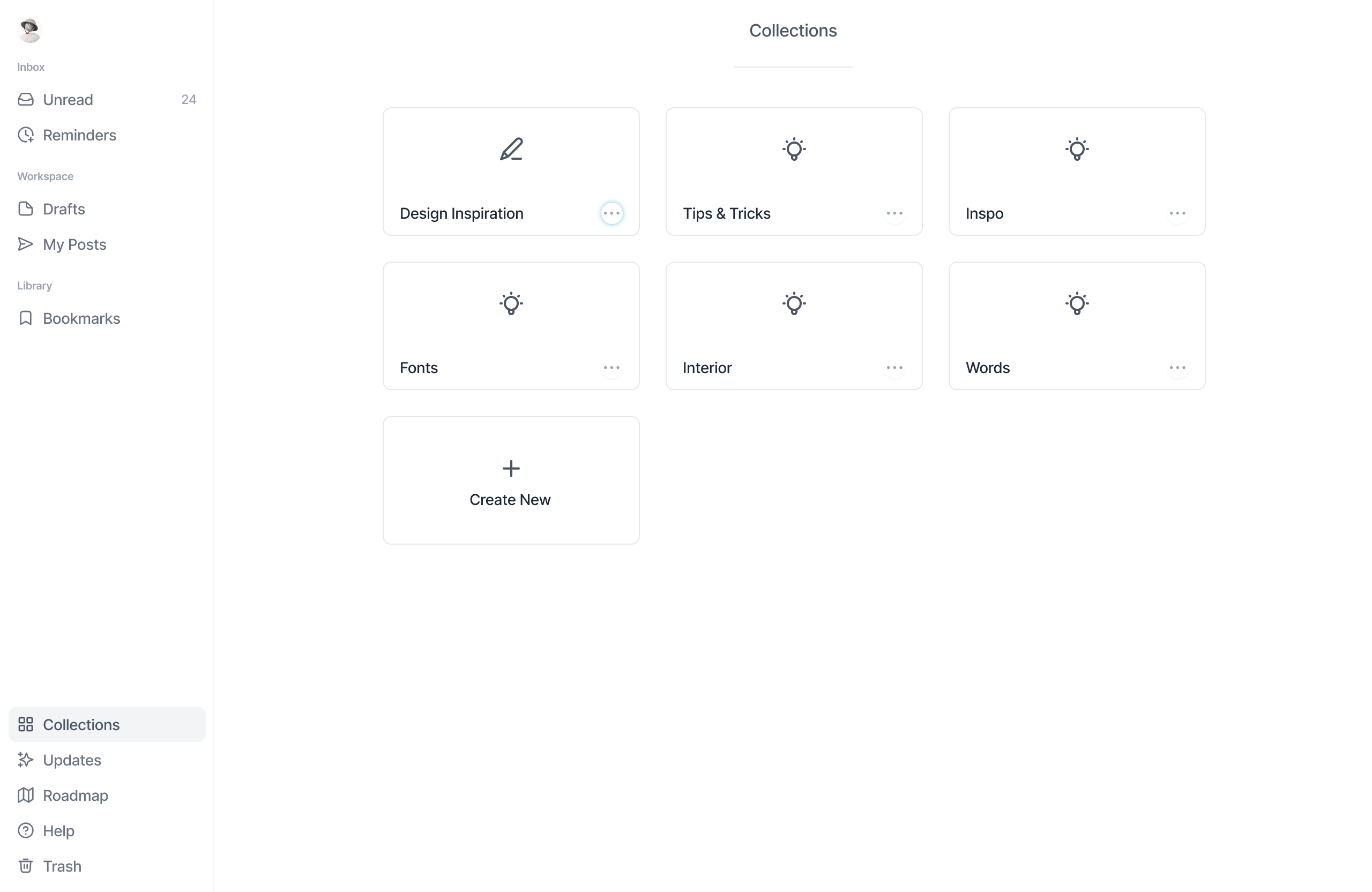The height and width of the screenshot is (892, 1372).
Task: Click Create New collection button
Action: tap(511, 479)
